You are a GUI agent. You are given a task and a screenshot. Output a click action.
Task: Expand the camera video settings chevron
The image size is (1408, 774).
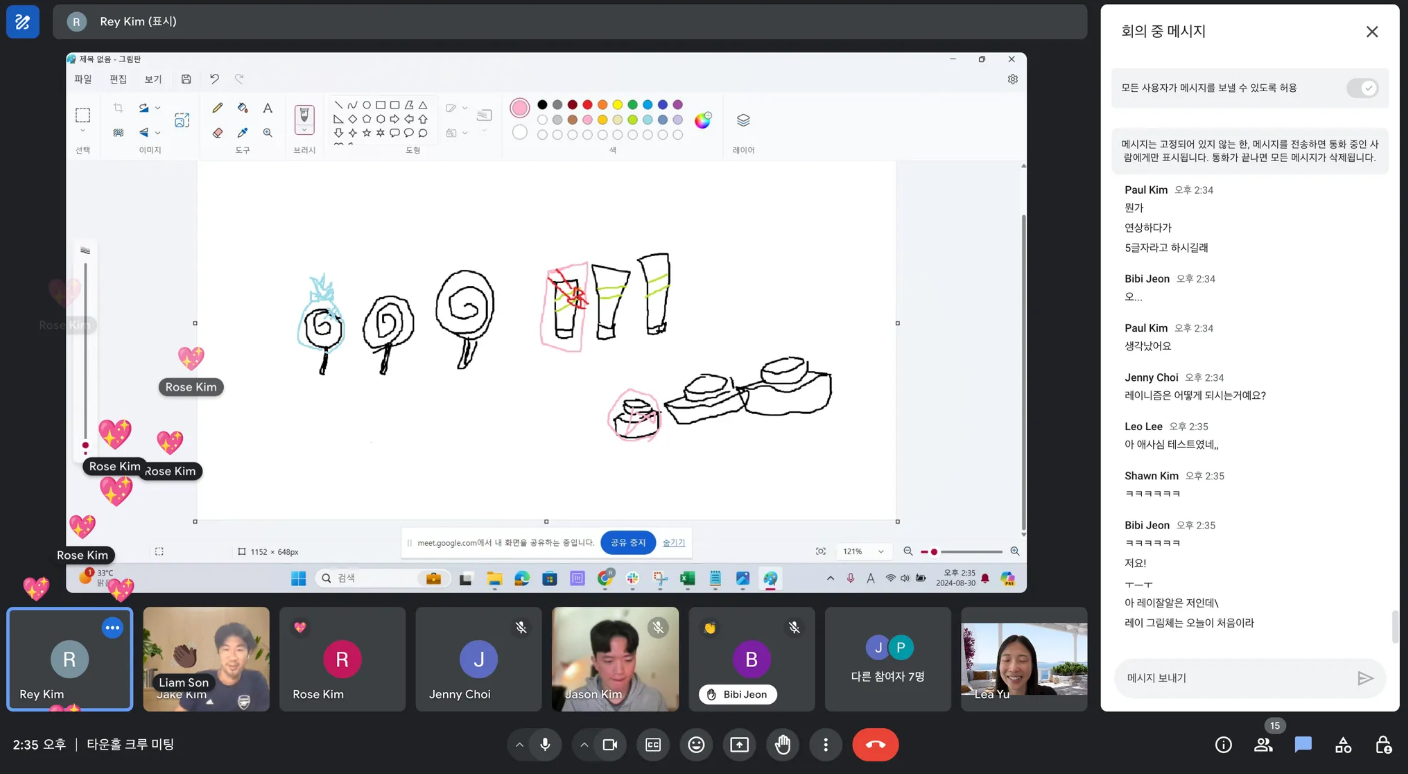pyautogui.click(x=584, y=744)
